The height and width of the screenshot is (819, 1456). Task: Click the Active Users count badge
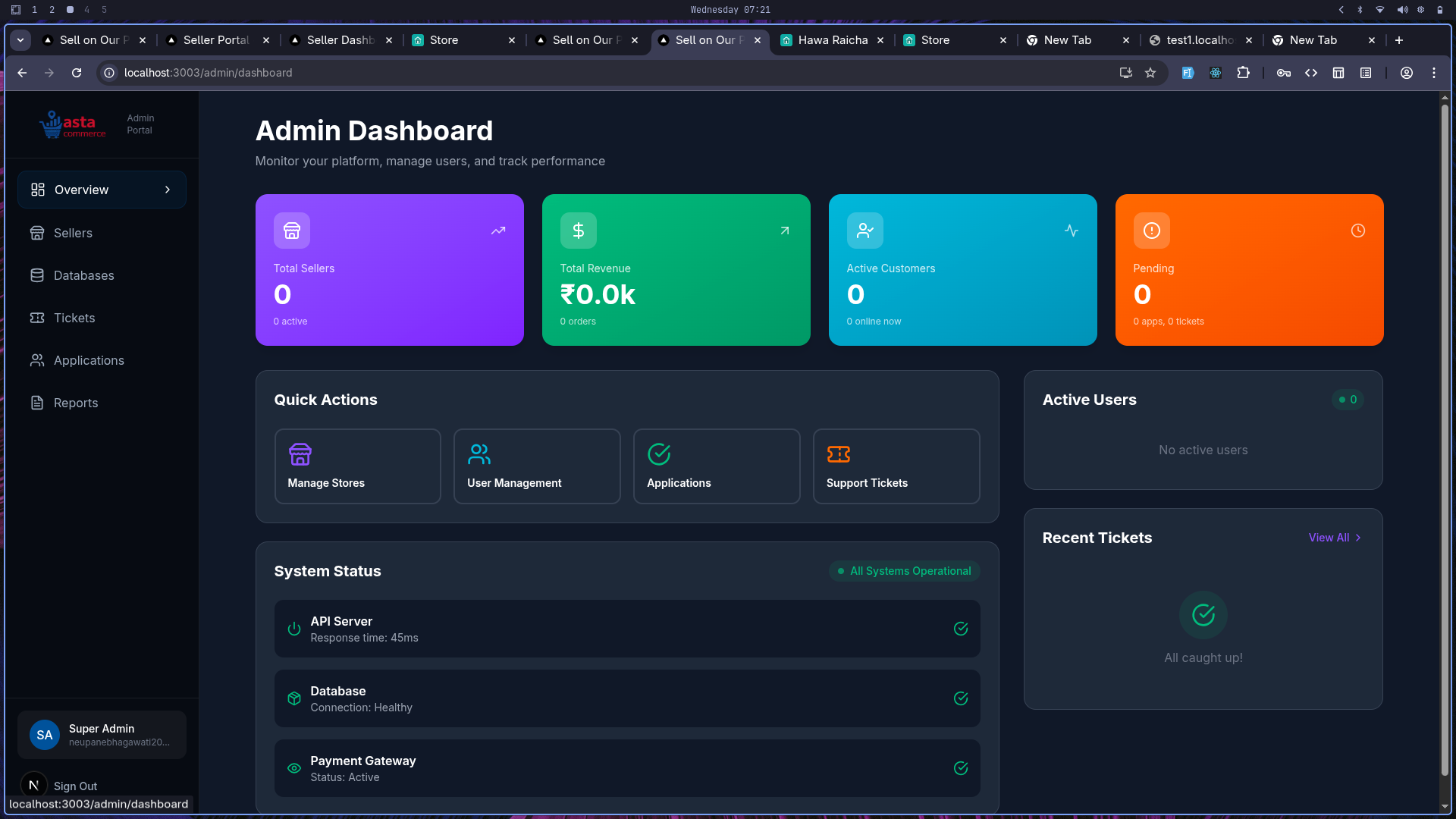[x=1348, y=400]
